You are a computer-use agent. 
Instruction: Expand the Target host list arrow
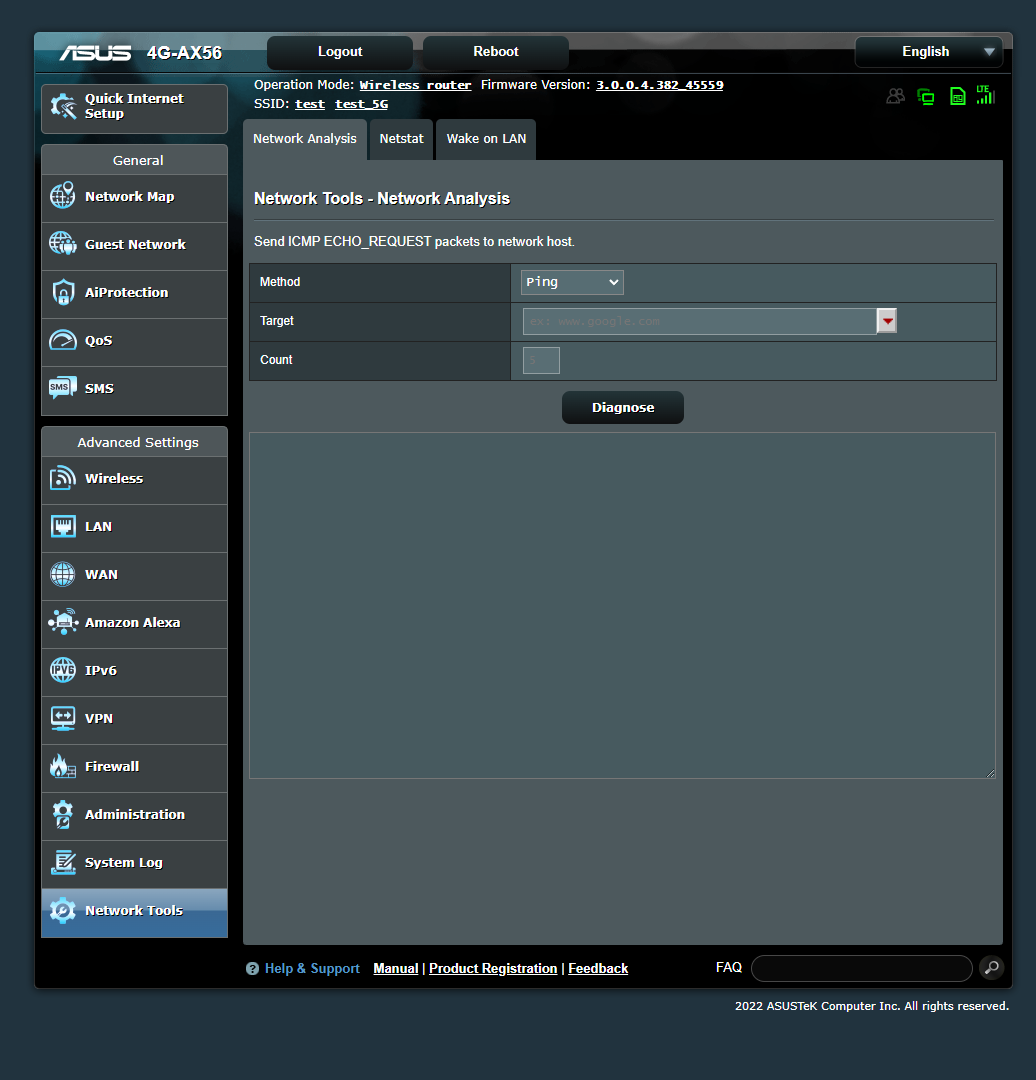click(x=887, y=321)
